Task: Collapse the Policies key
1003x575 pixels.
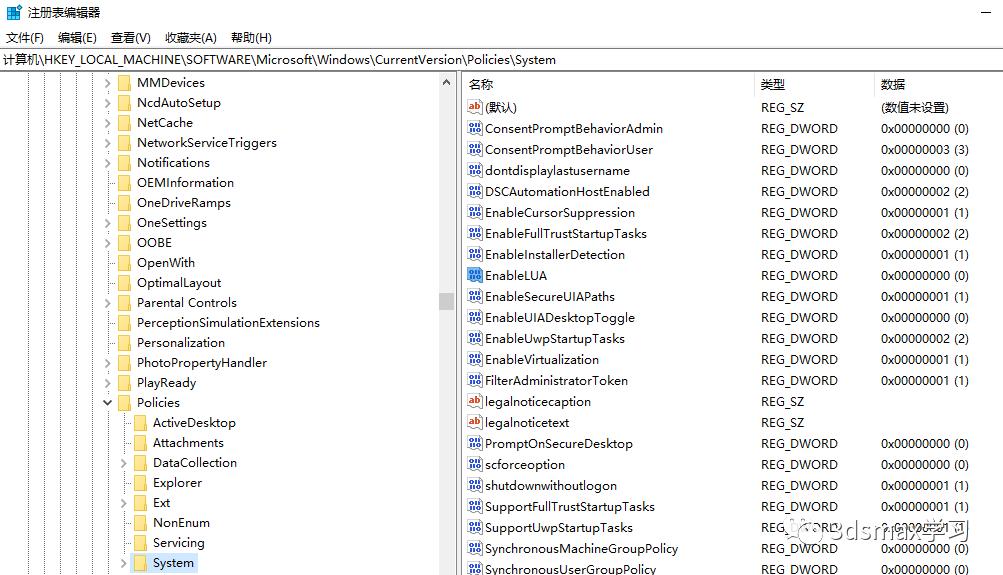Action: 107,403
